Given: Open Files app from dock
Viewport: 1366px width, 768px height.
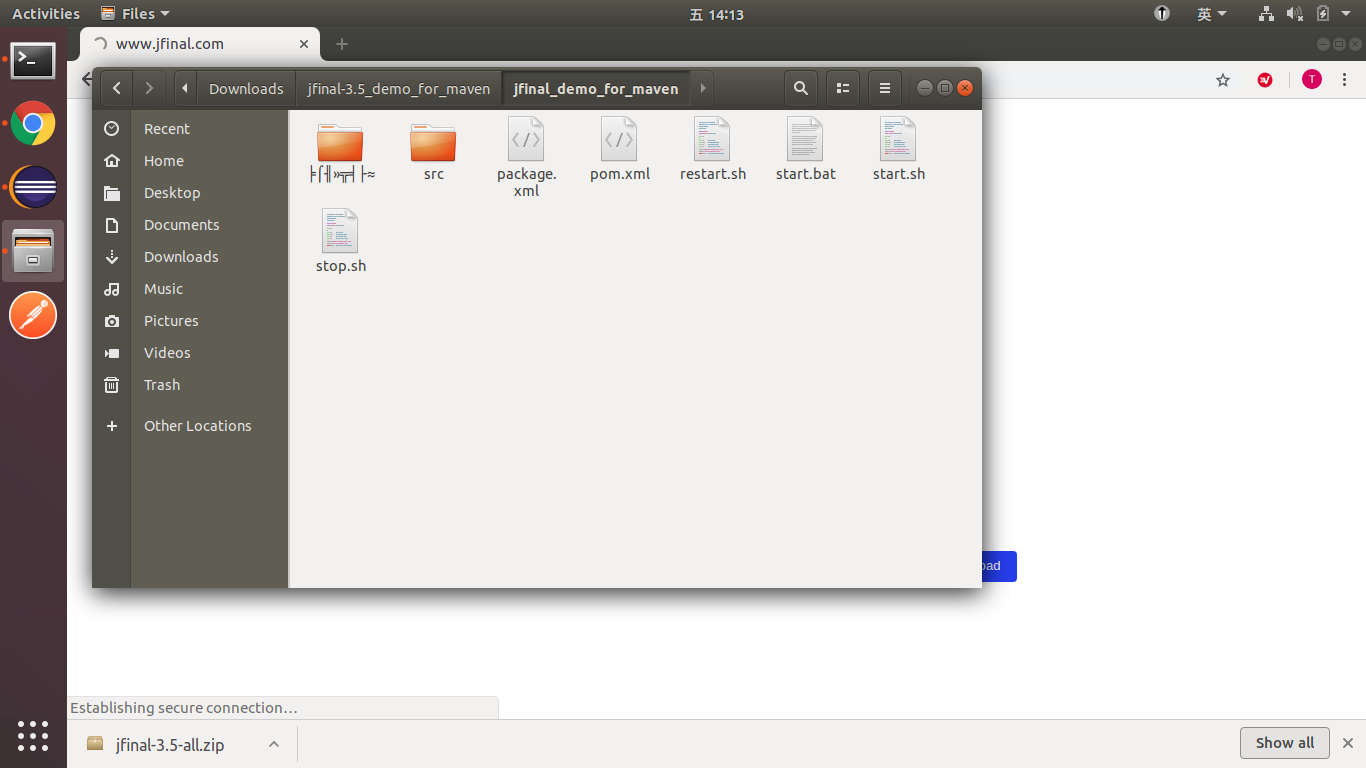Looking at the screenshot, I should pyautogui.click(x=33, y=251).
